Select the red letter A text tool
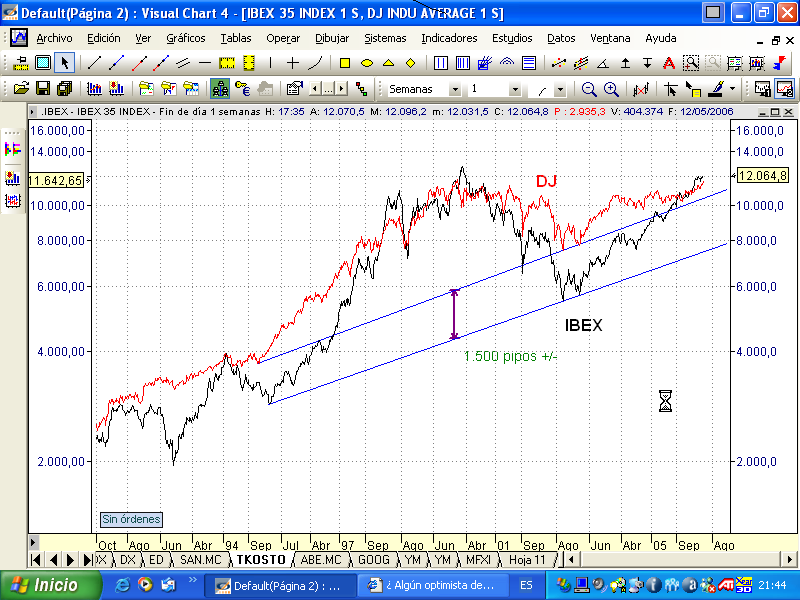The height and width of the screenshot is (600, 800). coord(669,63)
